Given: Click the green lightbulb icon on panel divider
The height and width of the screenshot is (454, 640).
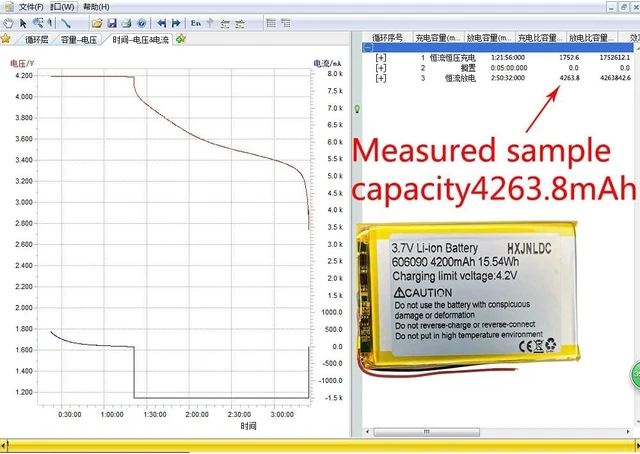Looking at the screenshot, I should tap(357, 109).
